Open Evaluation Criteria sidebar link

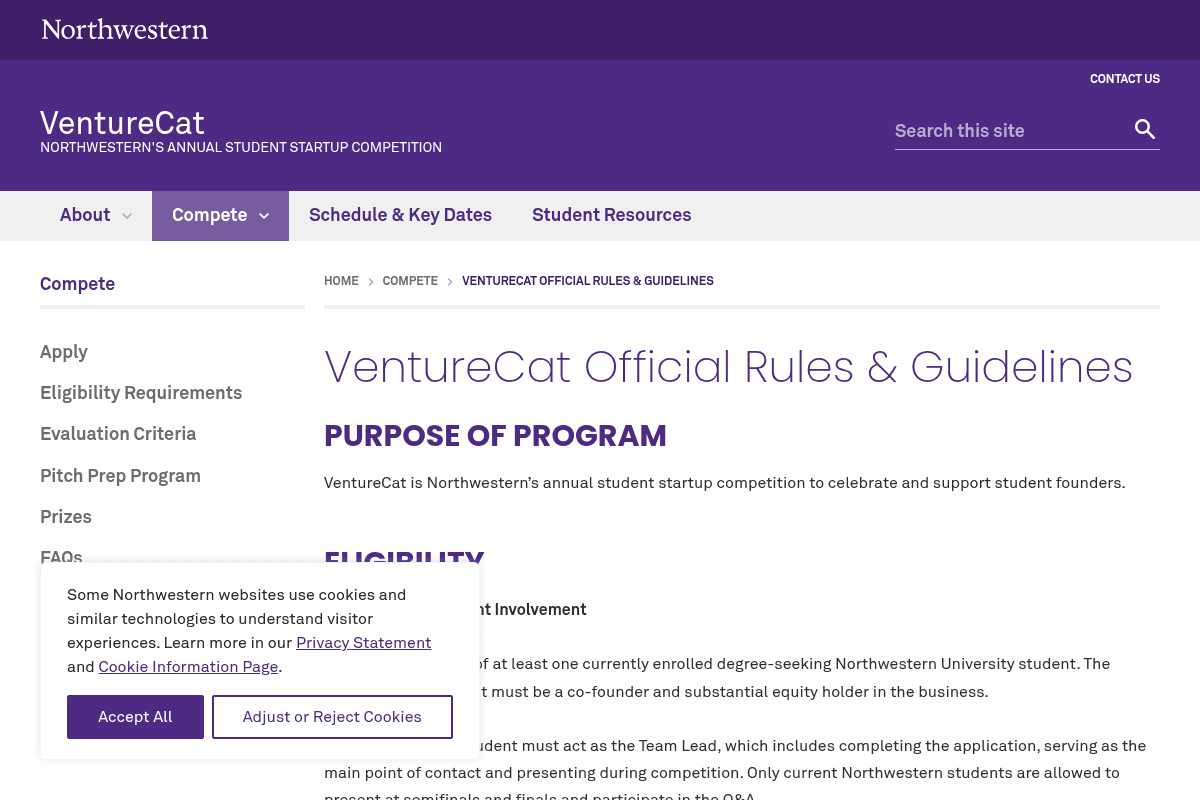(118, 434)
